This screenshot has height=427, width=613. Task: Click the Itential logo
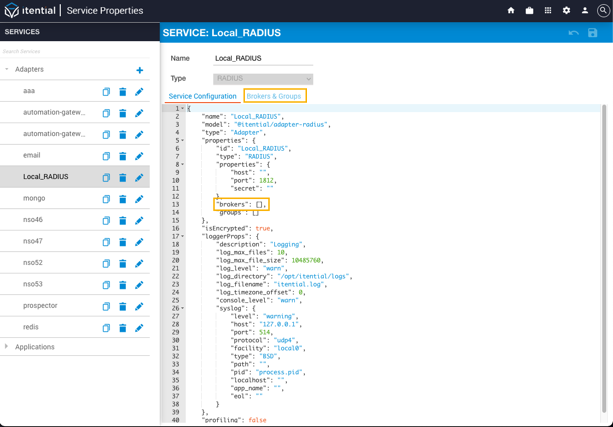[30, 11]
